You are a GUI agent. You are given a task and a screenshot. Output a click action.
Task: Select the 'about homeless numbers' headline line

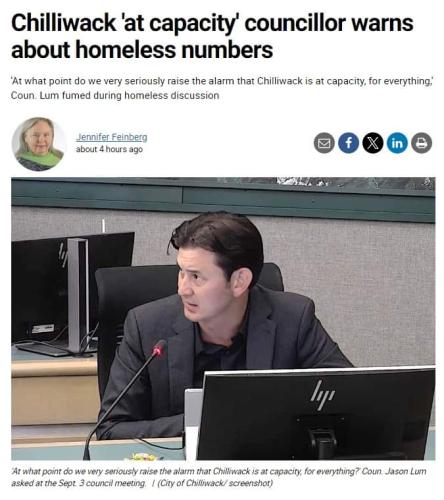tap(142, 50)
